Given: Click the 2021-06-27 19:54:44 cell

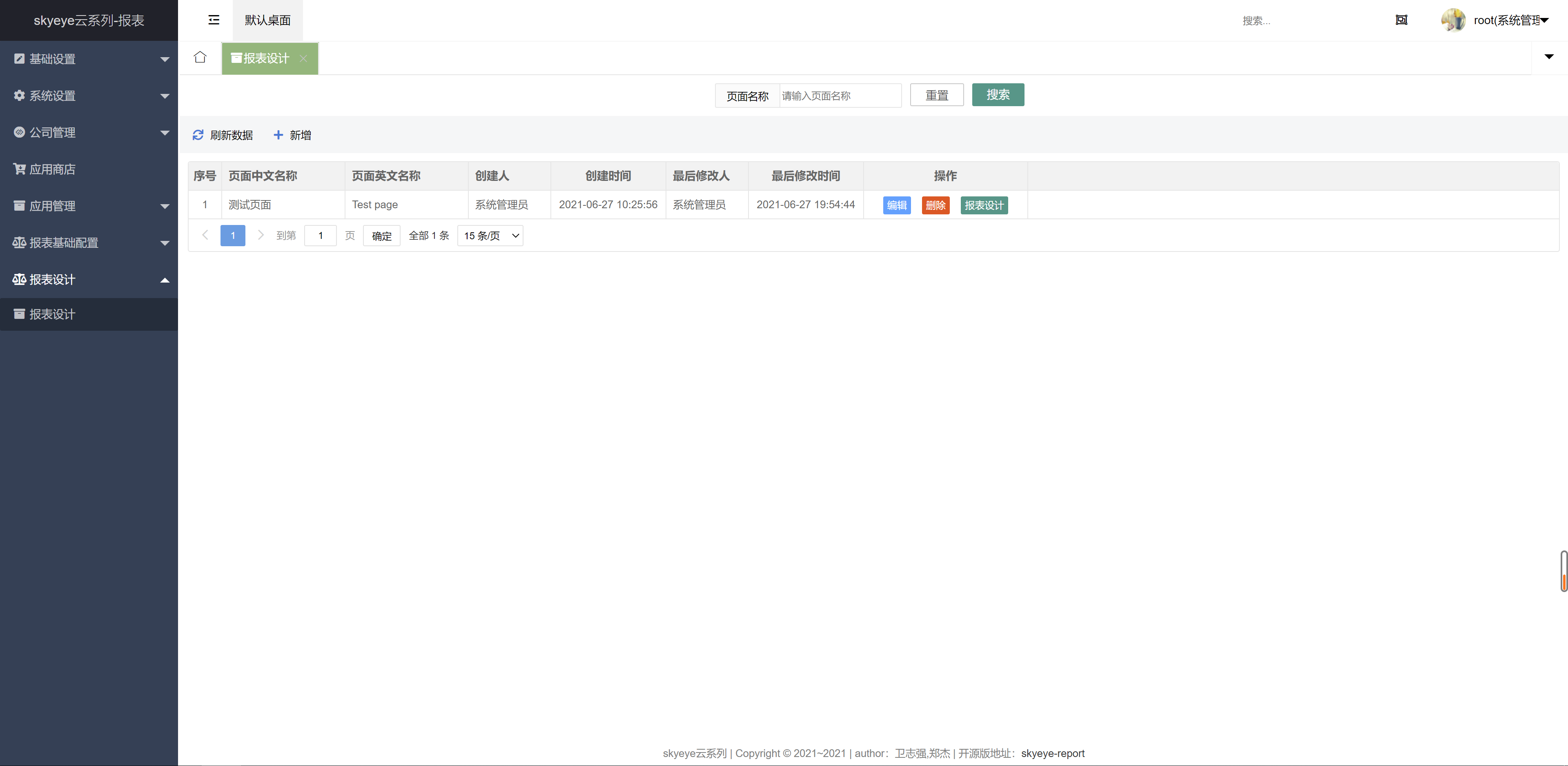Looking at the screenshot, I should (x=806, y=205).
